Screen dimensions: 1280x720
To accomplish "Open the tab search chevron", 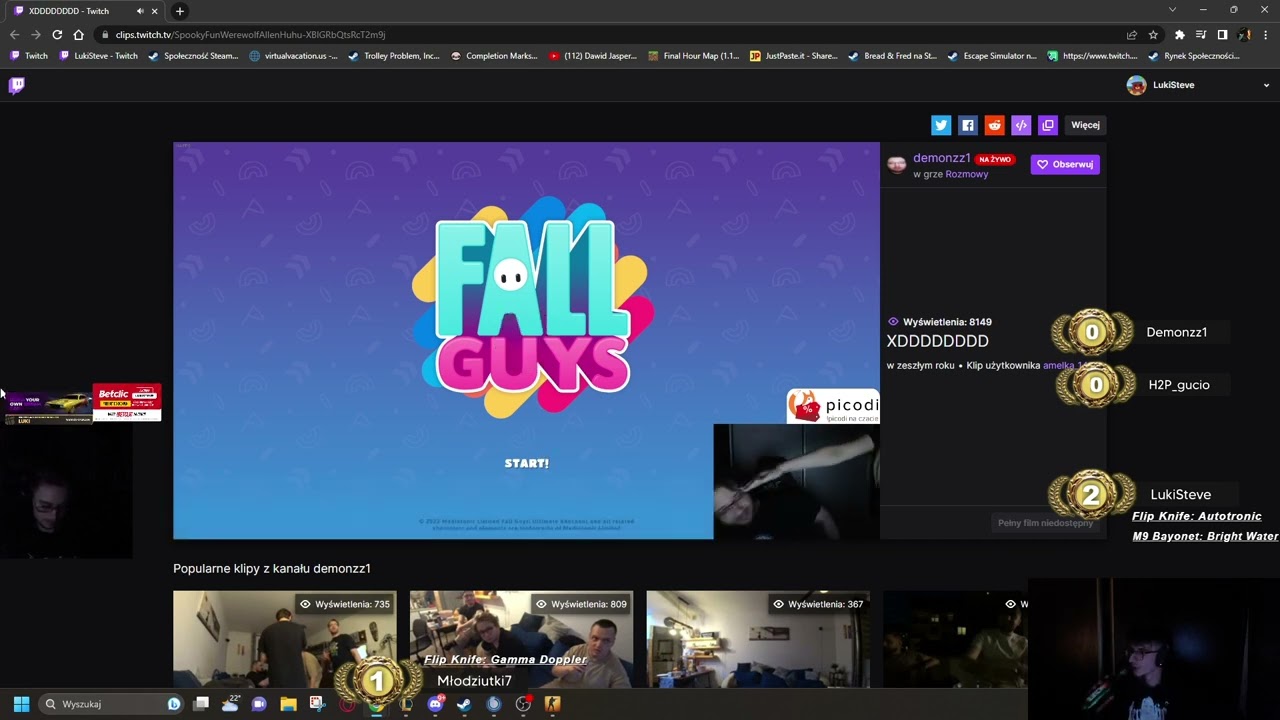I will [1172, 10].
